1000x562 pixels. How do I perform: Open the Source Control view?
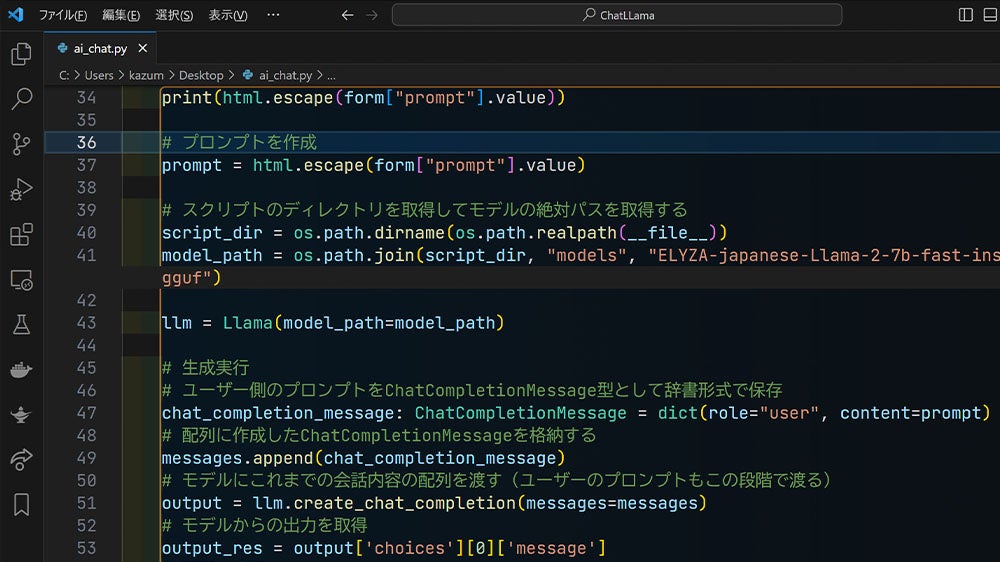coord(21,144)
